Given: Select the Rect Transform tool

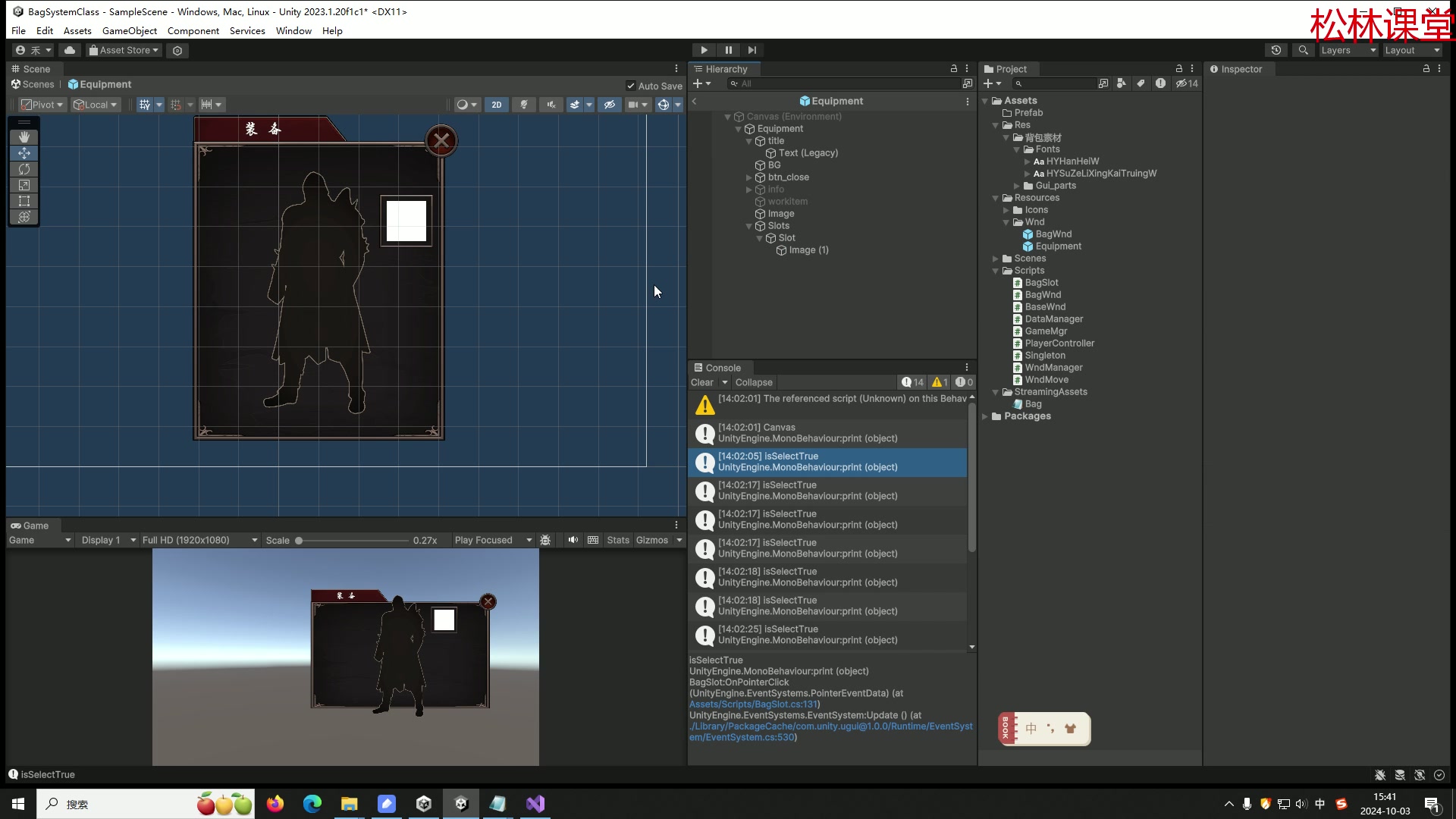Looking at the screenshot, I should pos(24,201).
